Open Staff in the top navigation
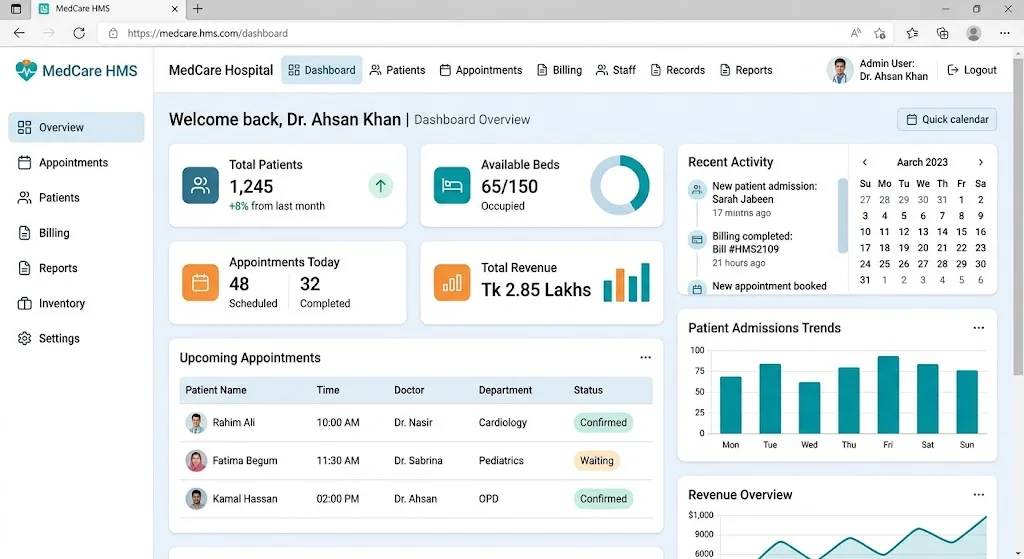Screen dimensions: 1024x559 tap(615, 70)
